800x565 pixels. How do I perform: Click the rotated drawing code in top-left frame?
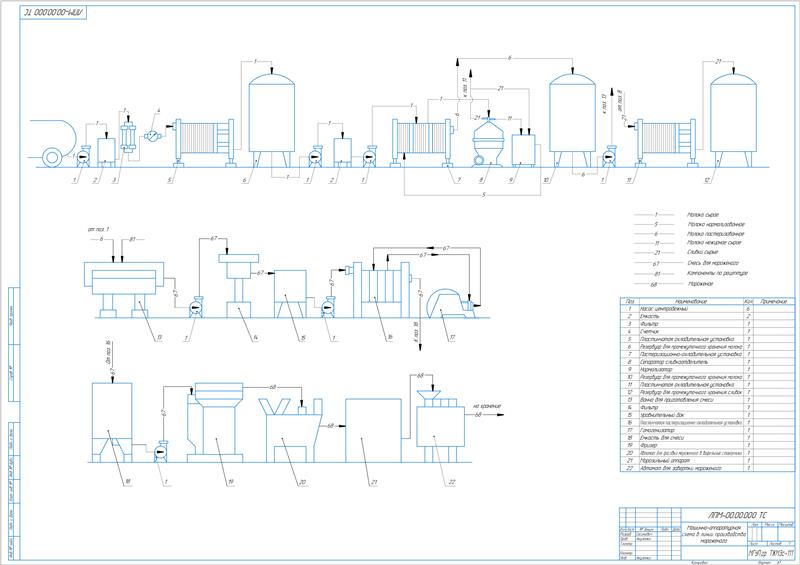coord(54,12)
